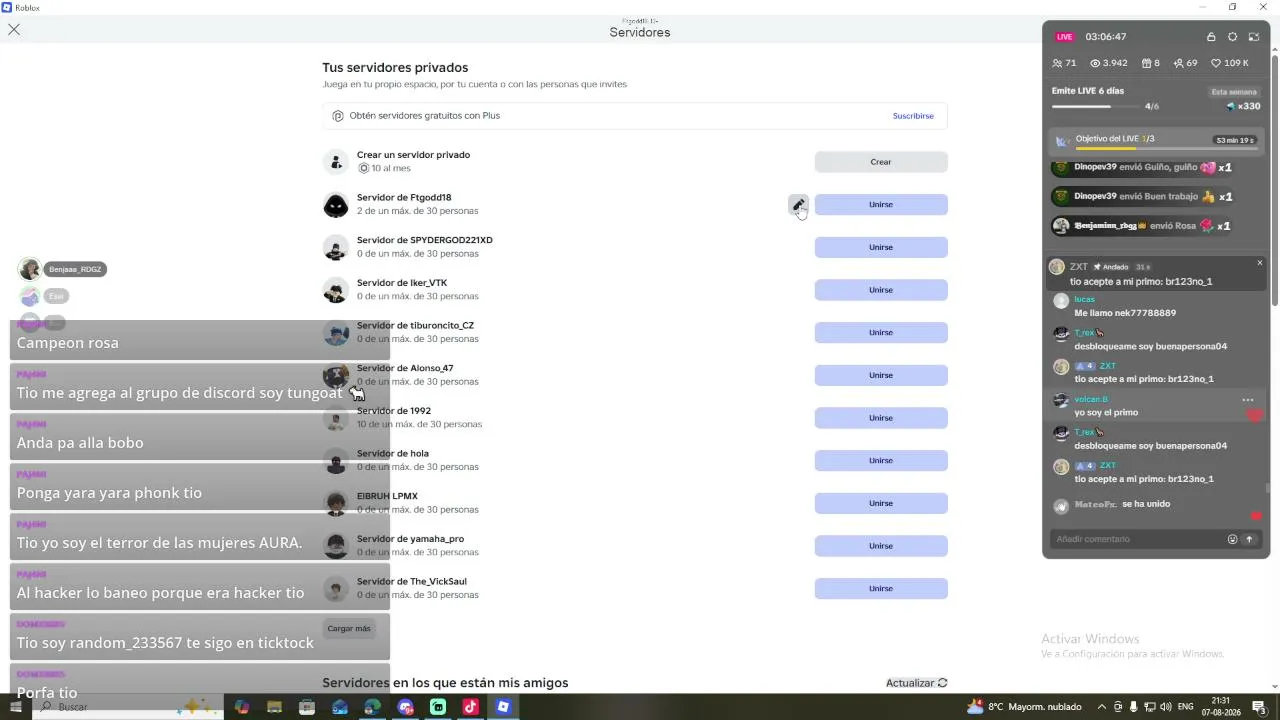Click the 'Ponga yara yara phonk tio' message
1280x720 pixels.
(109, 493)
